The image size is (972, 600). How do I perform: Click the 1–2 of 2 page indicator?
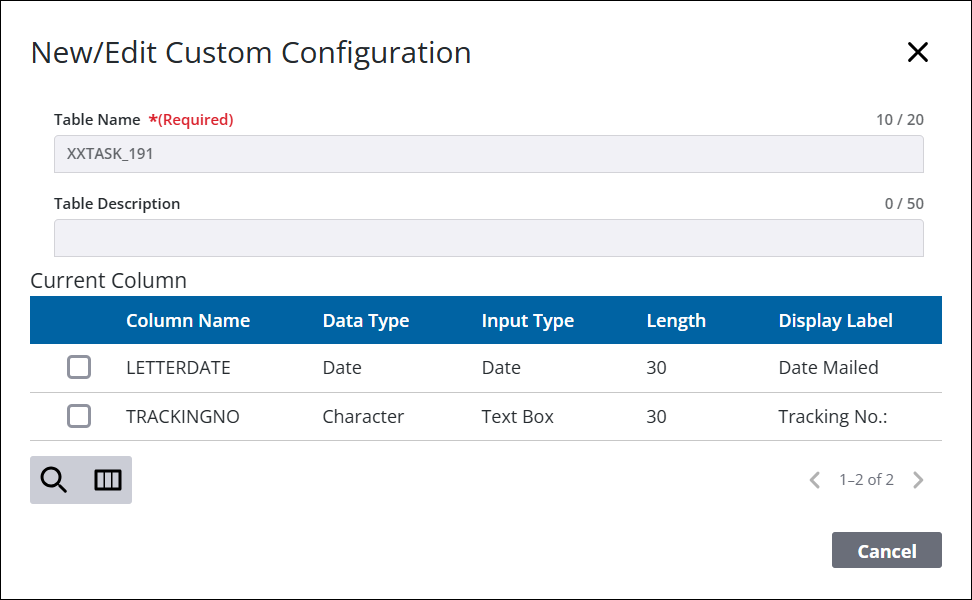pos(866,480)
